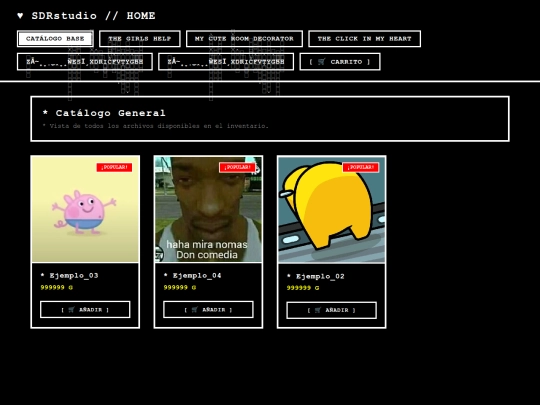Click the 999999 G price of Ejemplo_04
540x405 pixels.
(180, 287)
